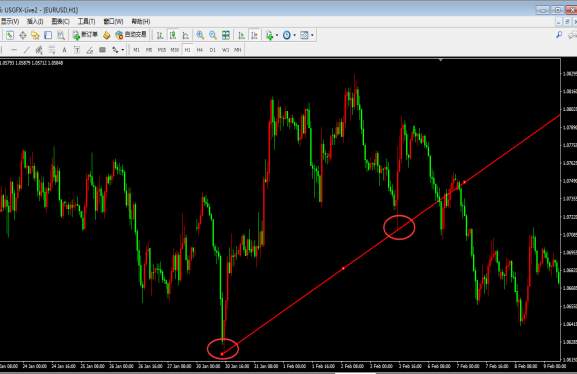The height and width of the screenshot is (374, 577).
Task: Select the equidistant channel tool
Action: point(39,50)
